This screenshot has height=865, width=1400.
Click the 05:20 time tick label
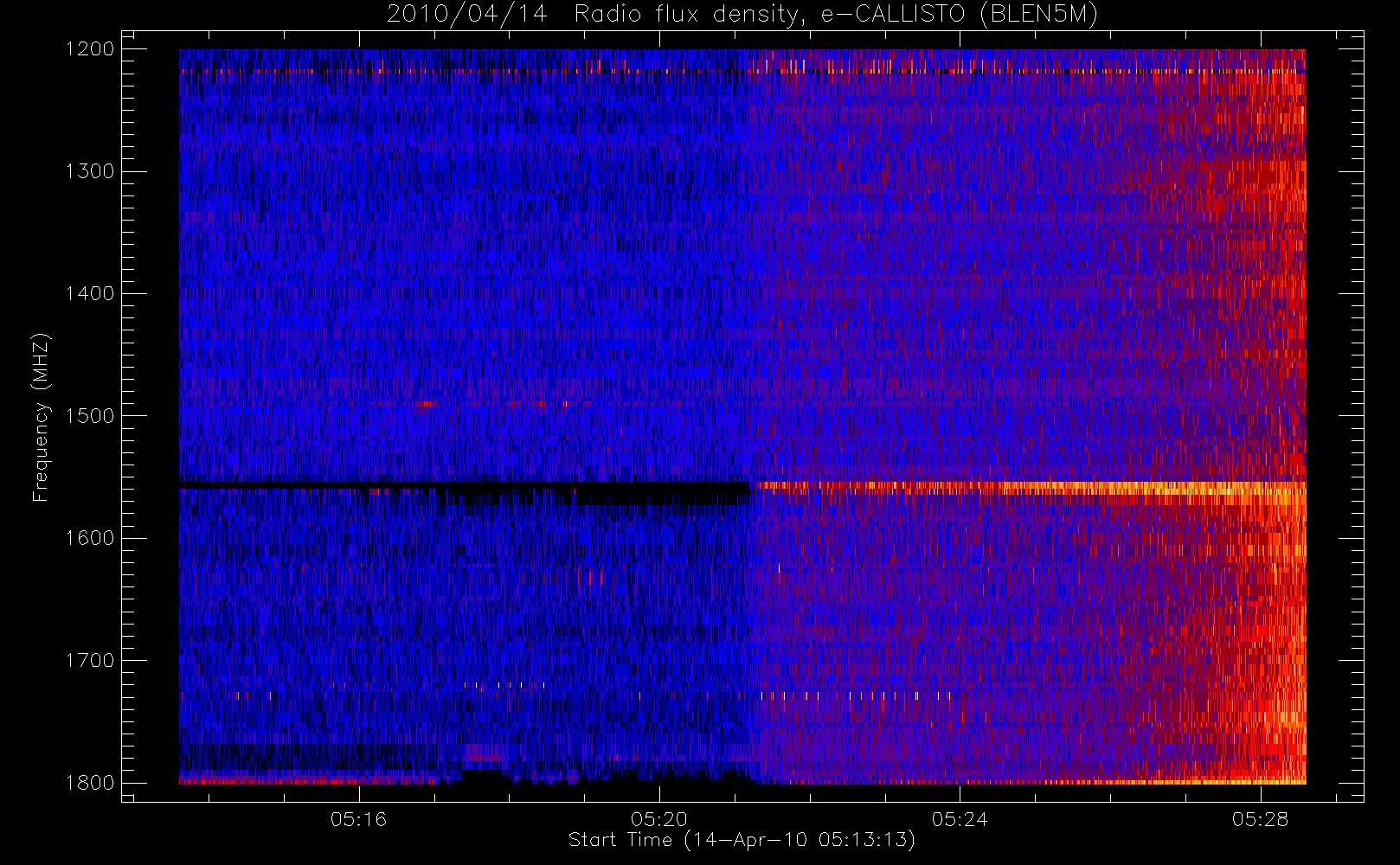(x=658, y=819)
